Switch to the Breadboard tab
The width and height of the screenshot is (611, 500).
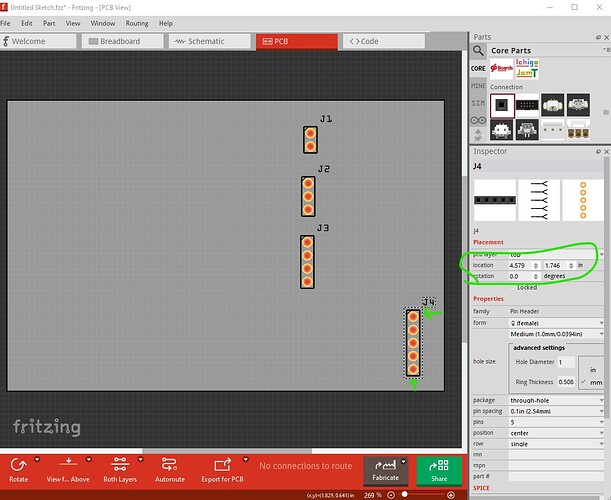click(x=122, y=41)
